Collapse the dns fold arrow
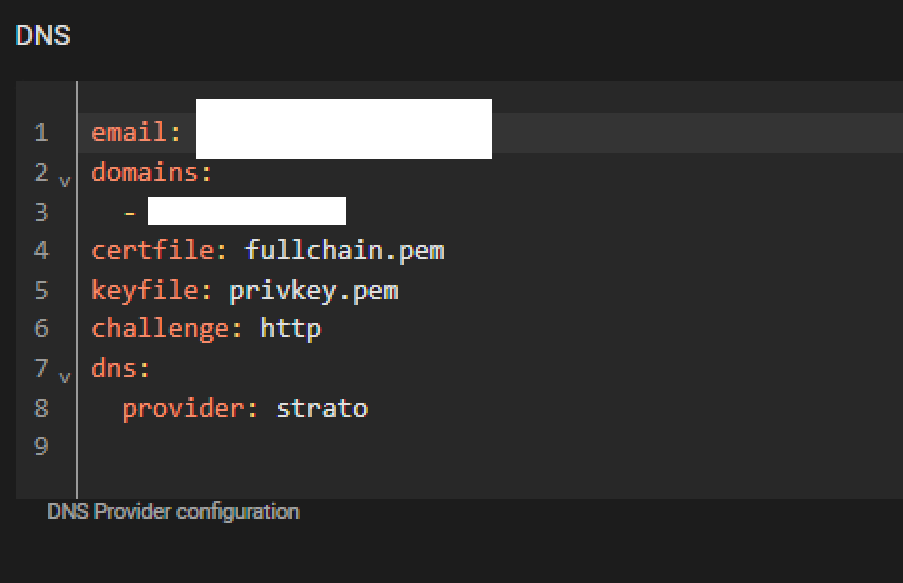Screen dimensions: 903x583 (x=64, y=377)
